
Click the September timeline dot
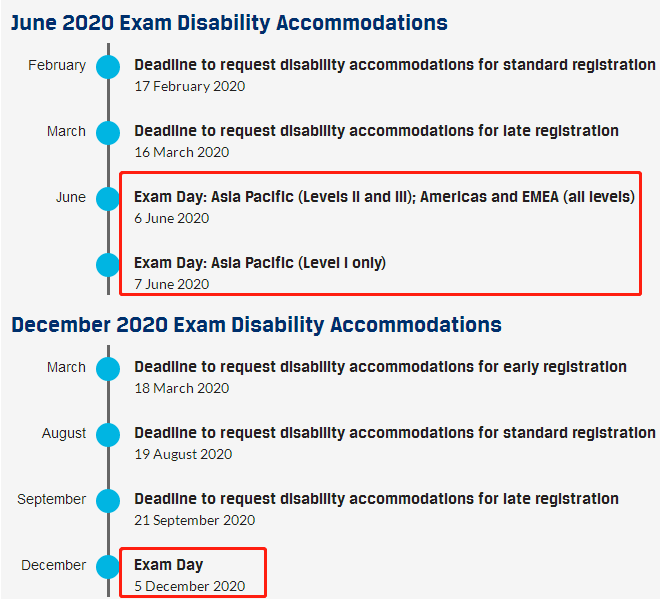click(108, 501)
